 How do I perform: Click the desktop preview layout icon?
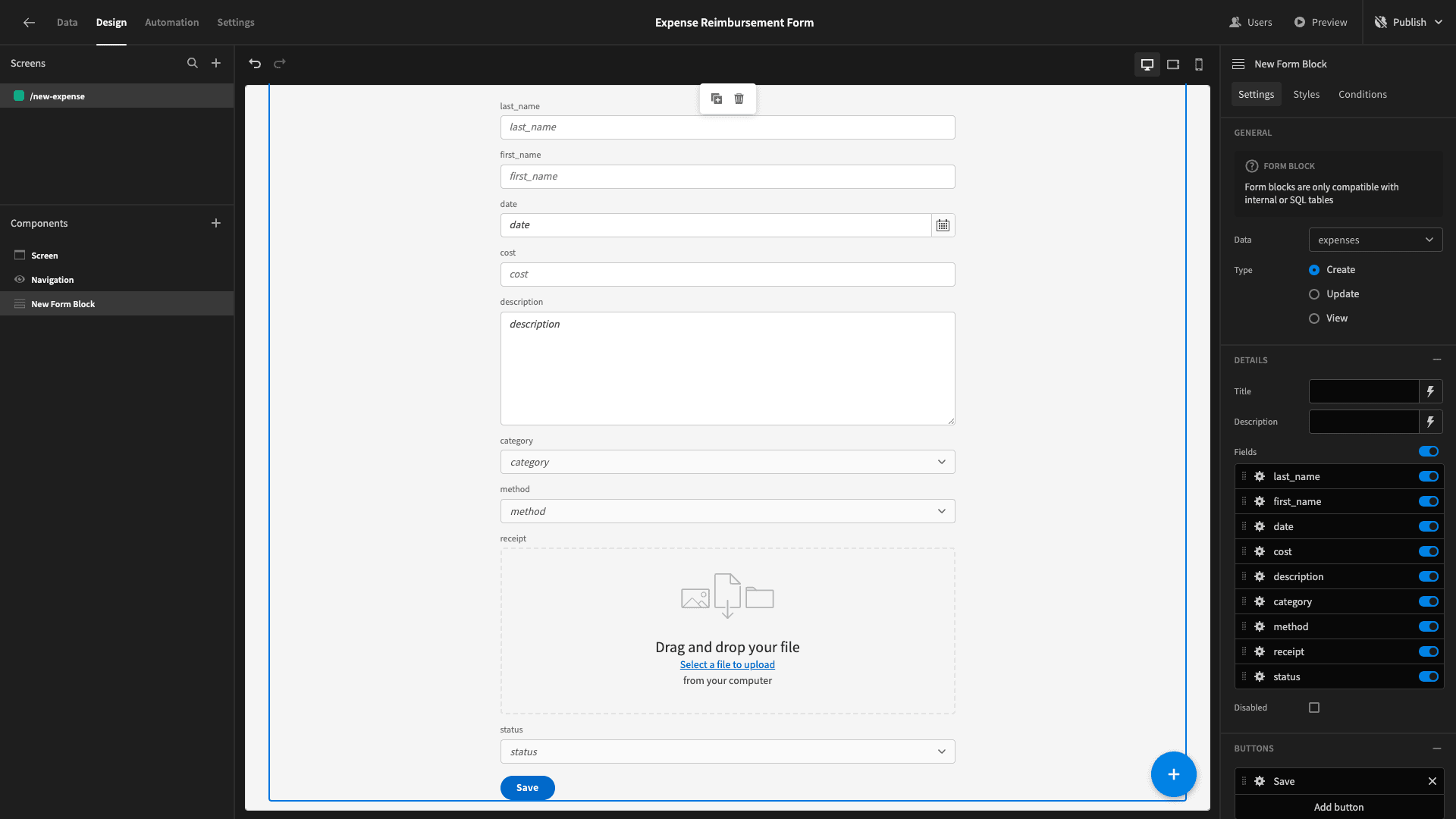click(1147, 64)
